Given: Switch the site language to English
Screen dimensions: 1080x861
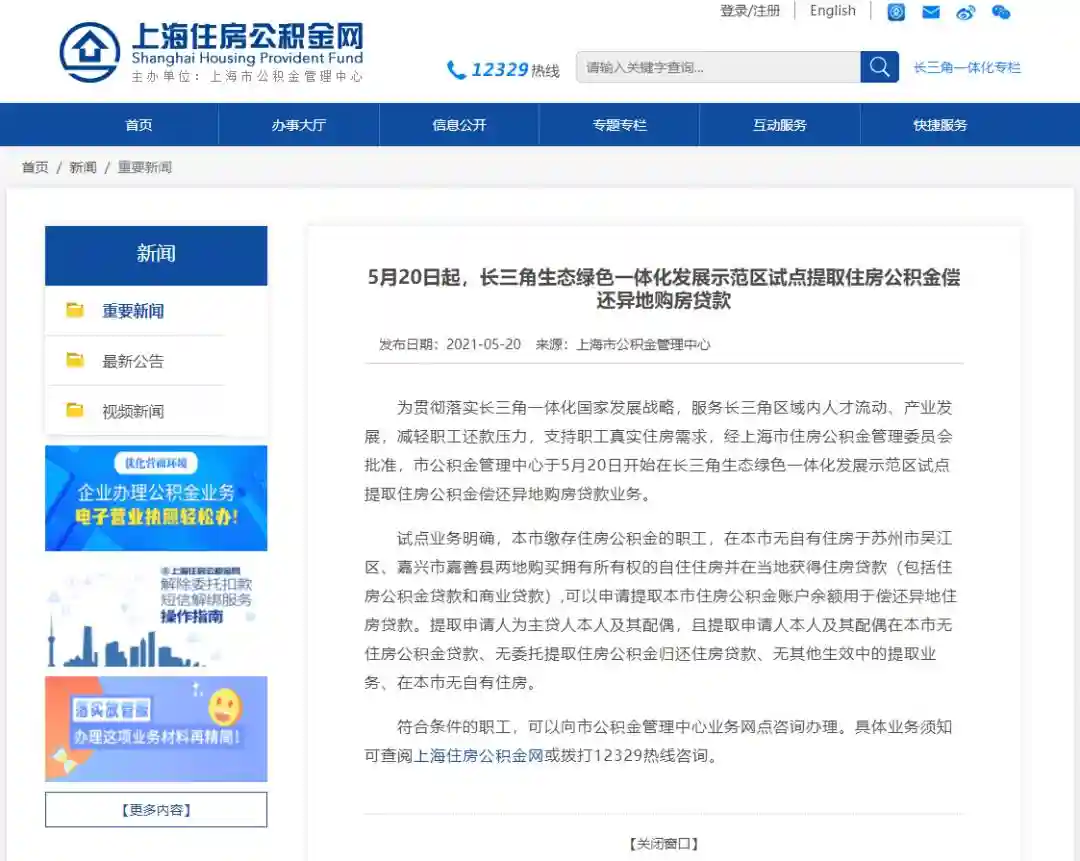Looking at the screenshot, I should 833,11.
